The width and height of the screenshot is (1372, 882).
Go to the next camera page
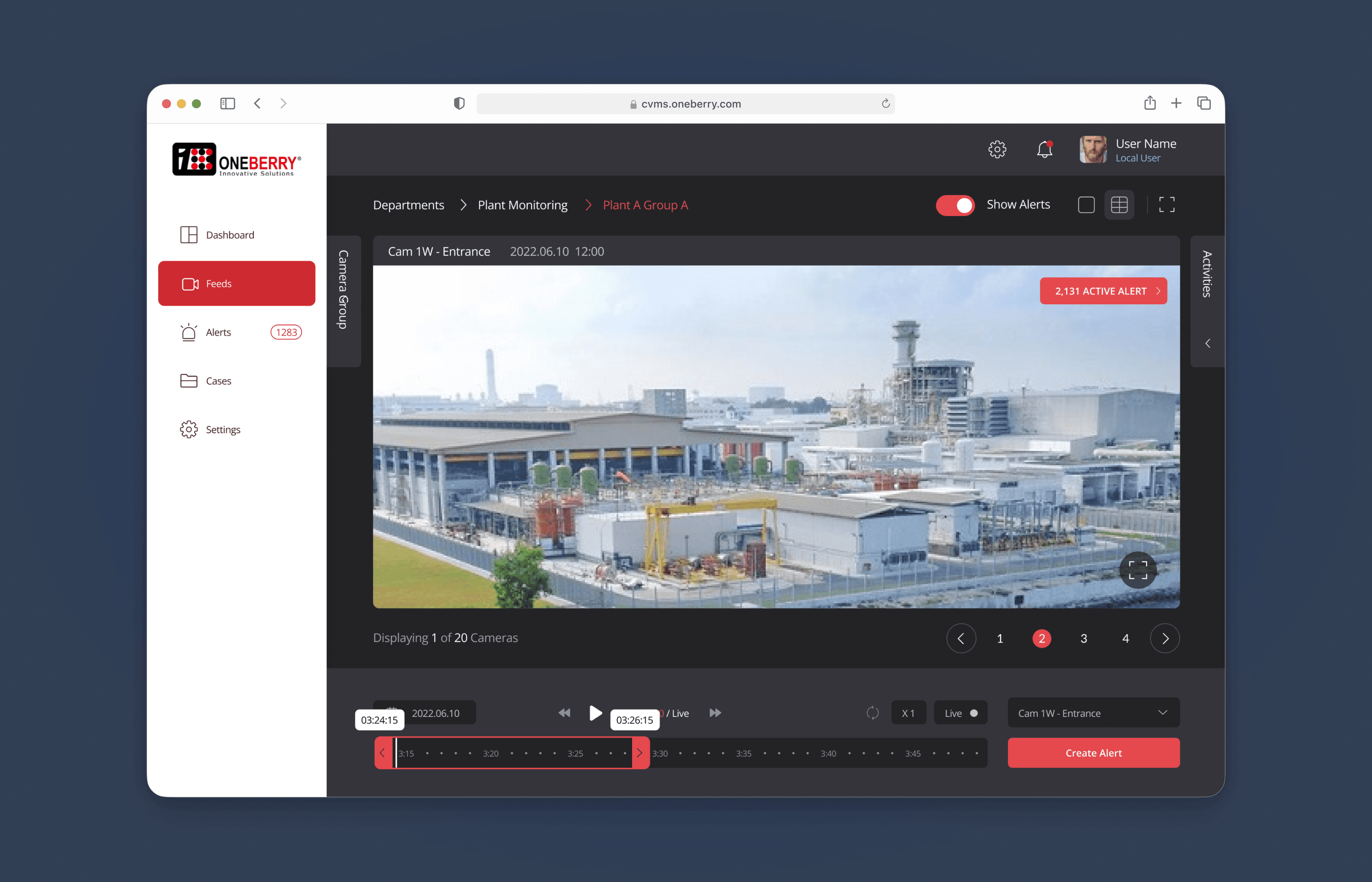coord(1165,638)
